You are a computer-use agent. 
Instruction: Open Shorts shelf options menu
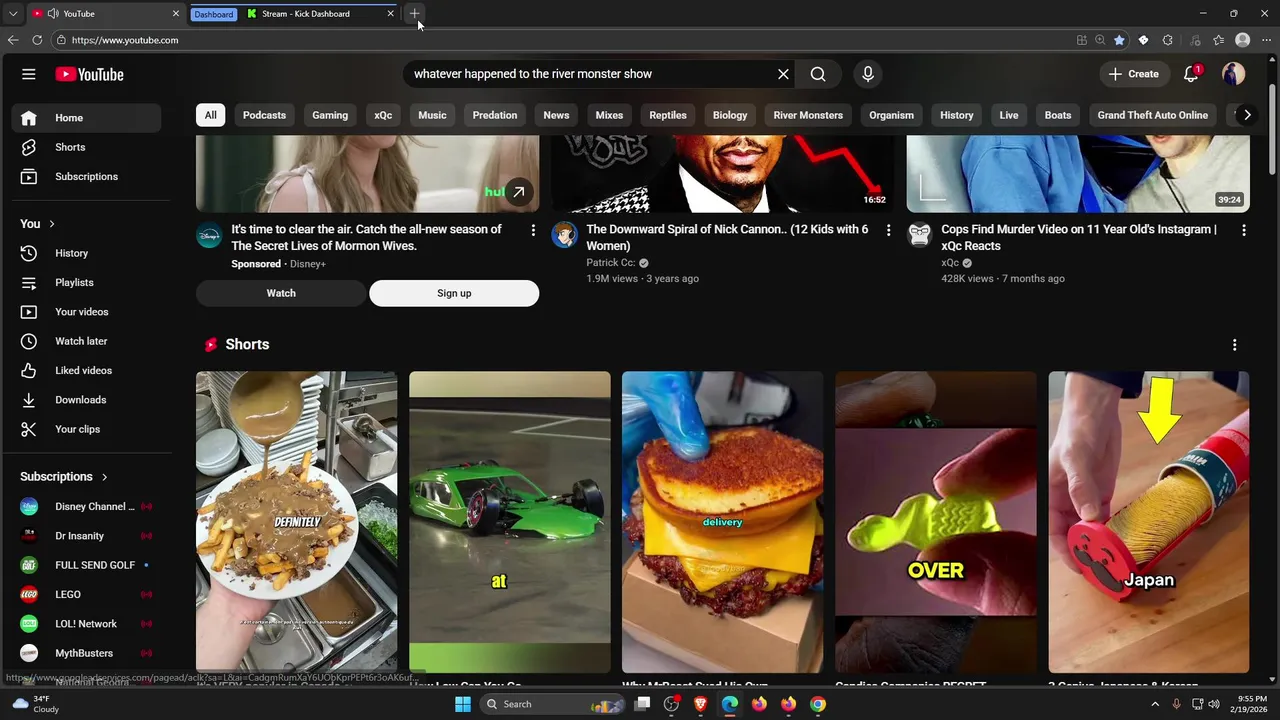pyautogui.click(x=1234, y=345)
